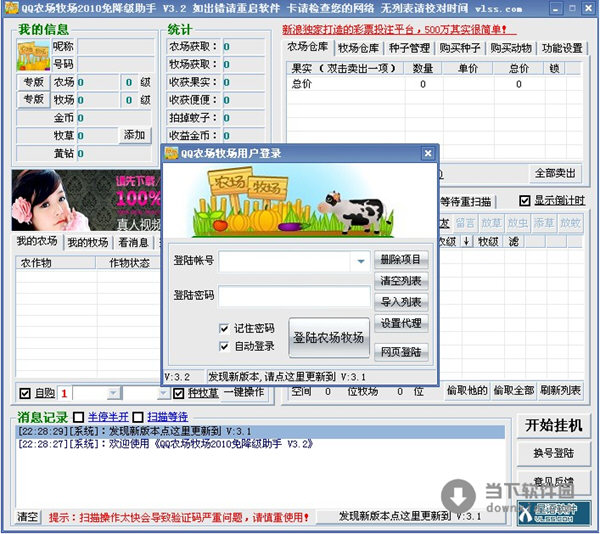Uncheck the 自购 checkbox
Screen dimensions: 600x534
25,393
